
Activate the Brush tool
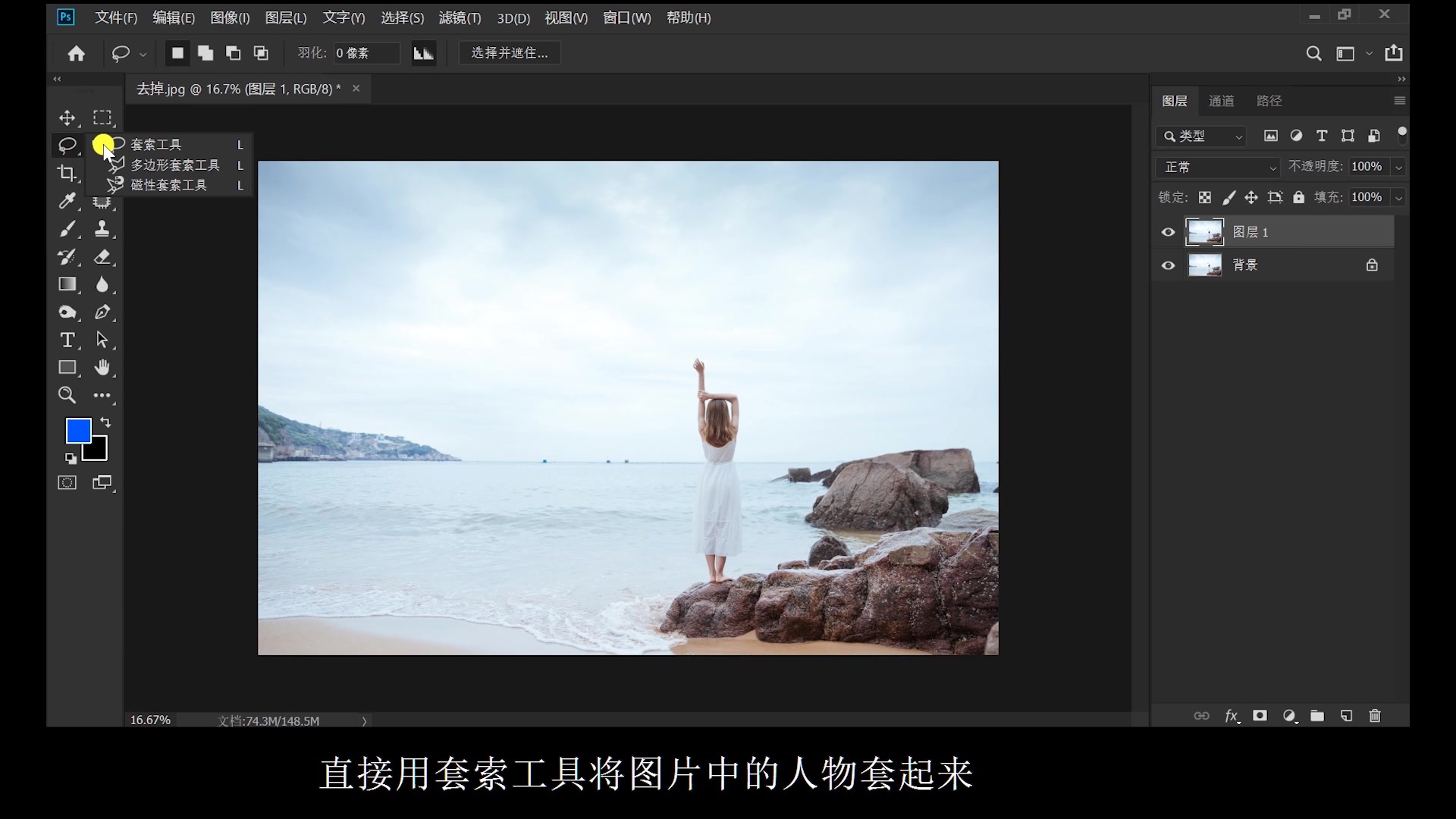click(67, 228)
